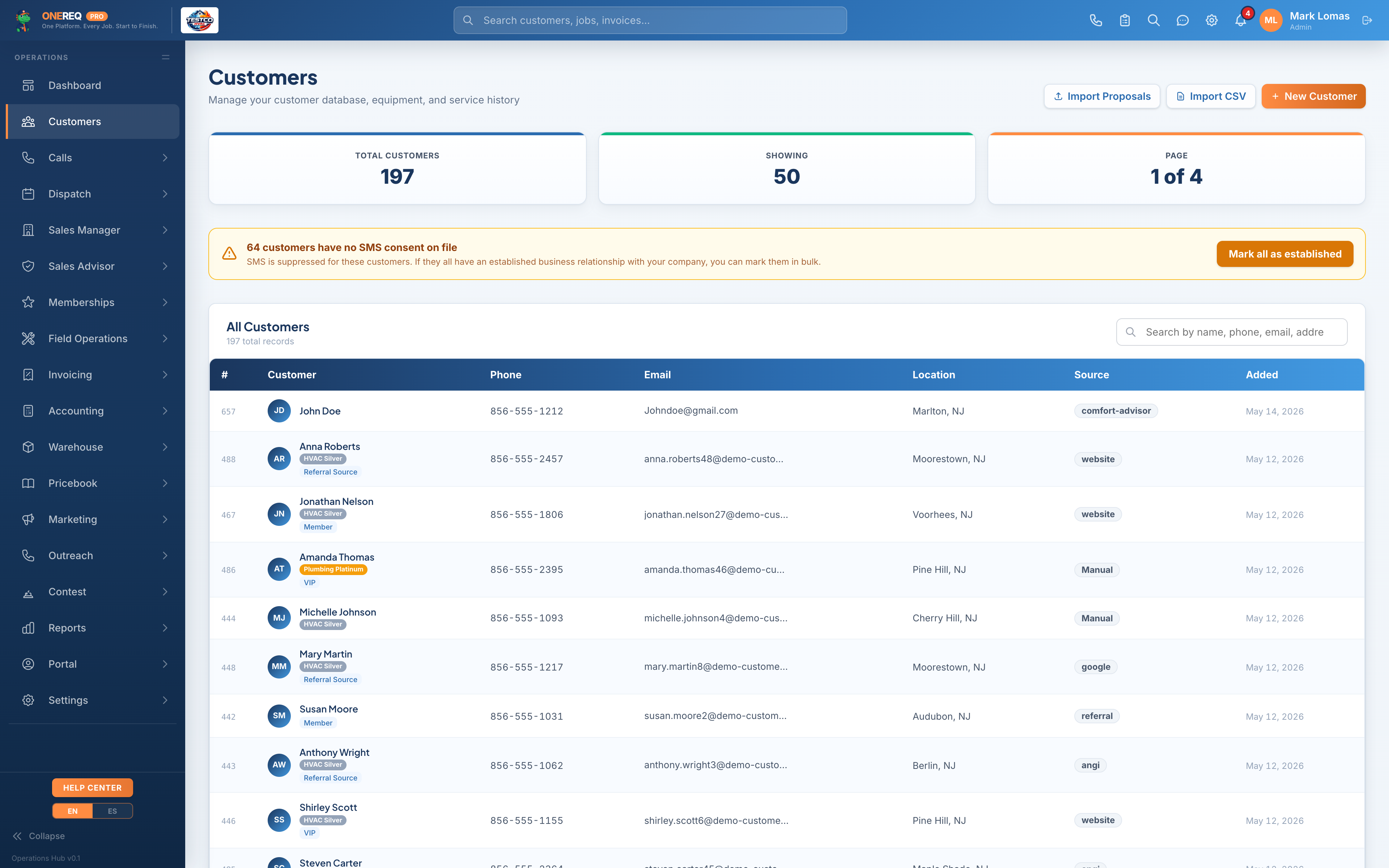Open customer John Doe

click(320, 411)
